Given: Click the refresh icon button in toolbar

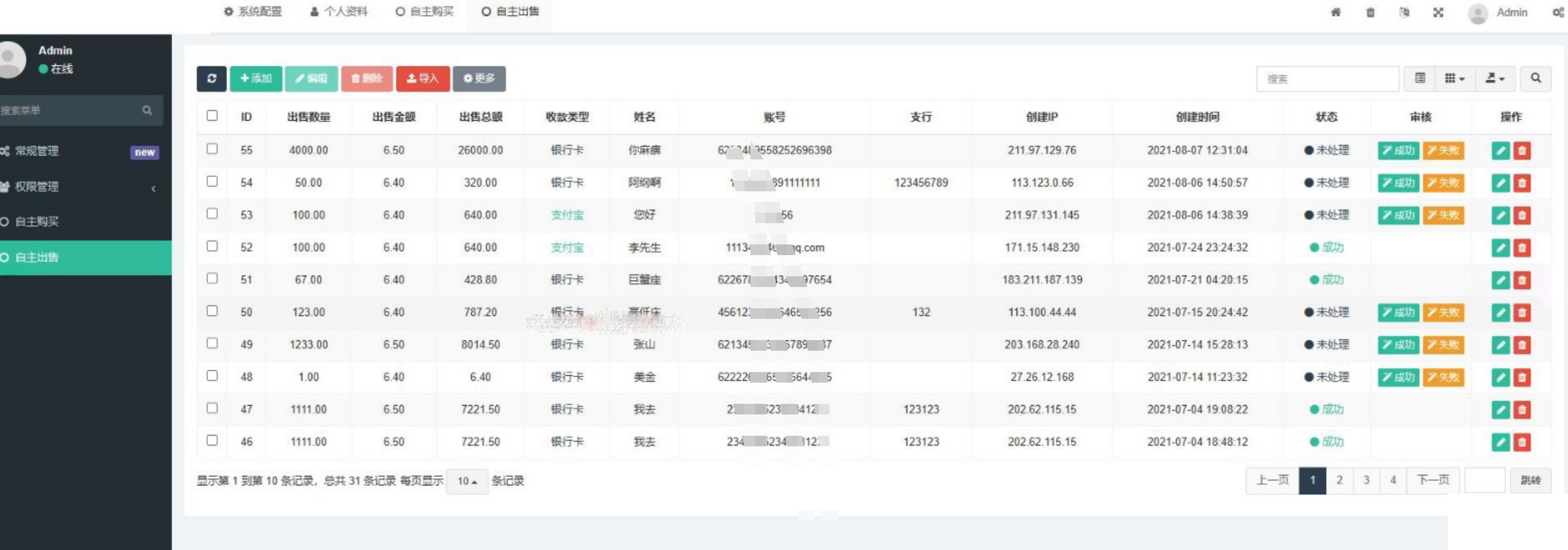Looking at the screenshot, I should pos(211,78).
